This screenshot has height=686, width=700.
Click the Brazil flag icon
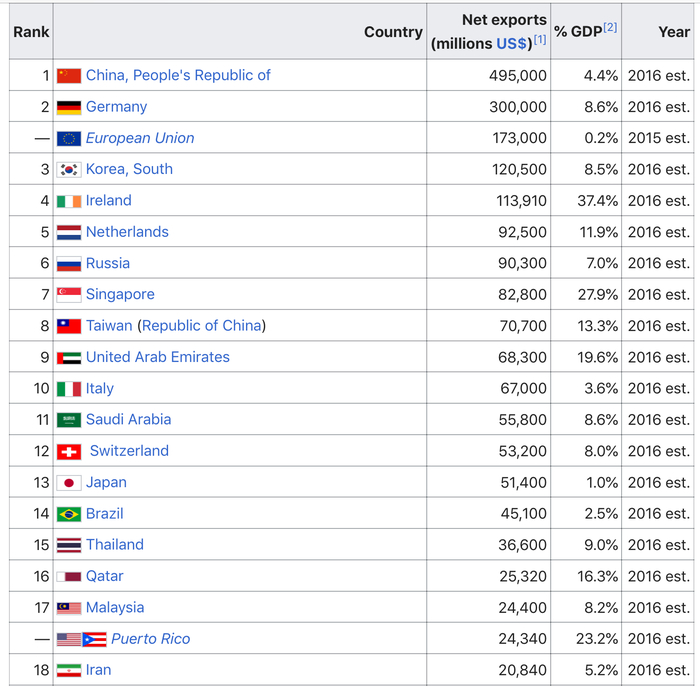69,514
